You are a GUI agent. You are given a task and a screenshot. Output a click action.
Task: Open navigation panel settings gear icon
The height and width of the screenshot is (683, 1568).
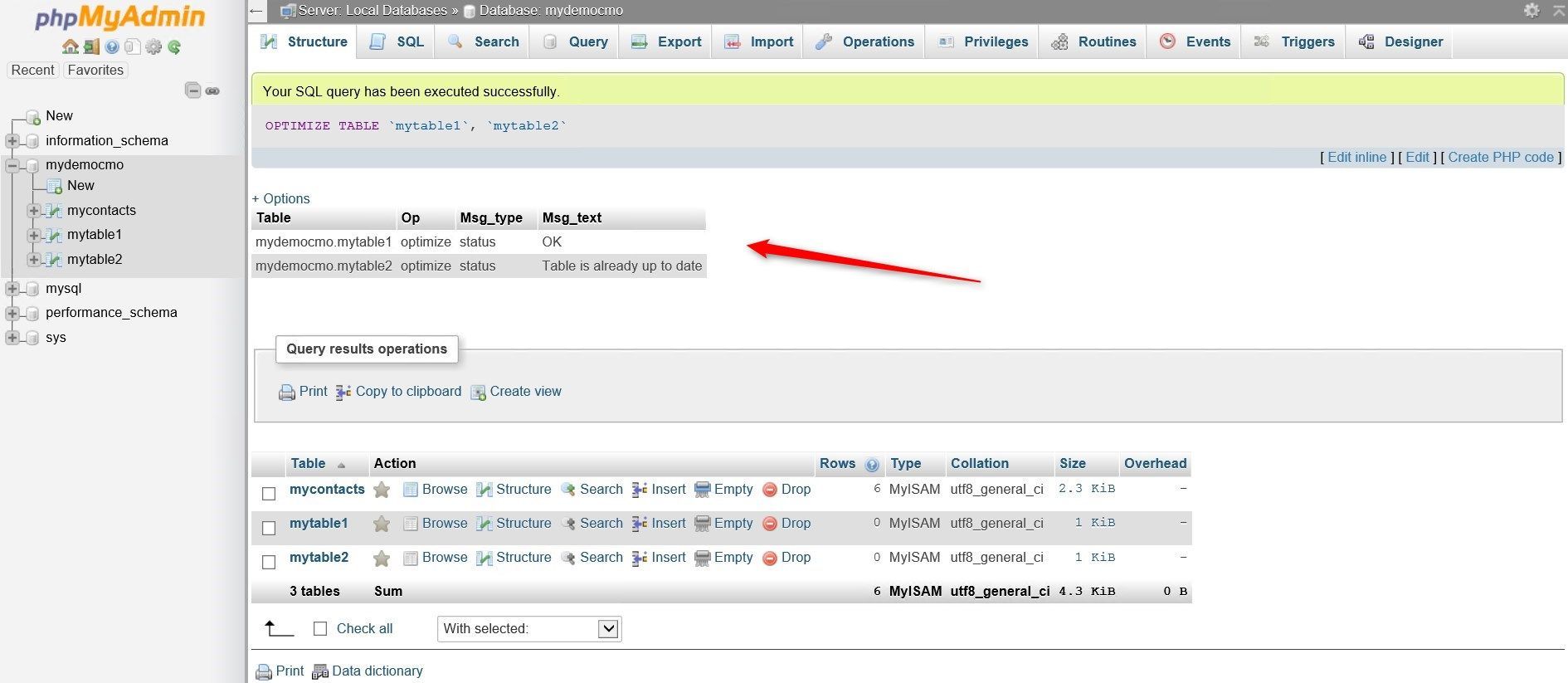(153, 46)
